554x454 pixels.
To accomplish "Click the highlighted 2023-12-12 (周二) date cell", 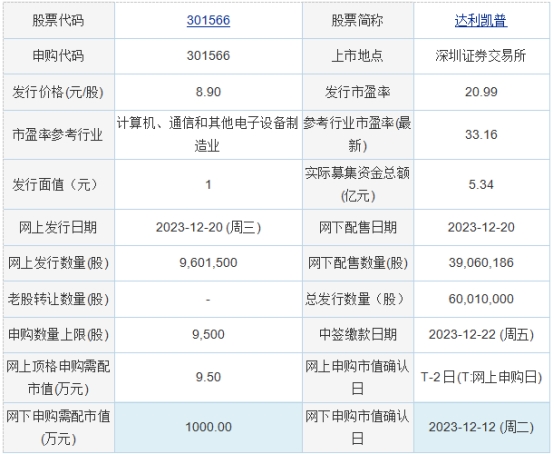I will pyautogui.click(x=481, y=427).
